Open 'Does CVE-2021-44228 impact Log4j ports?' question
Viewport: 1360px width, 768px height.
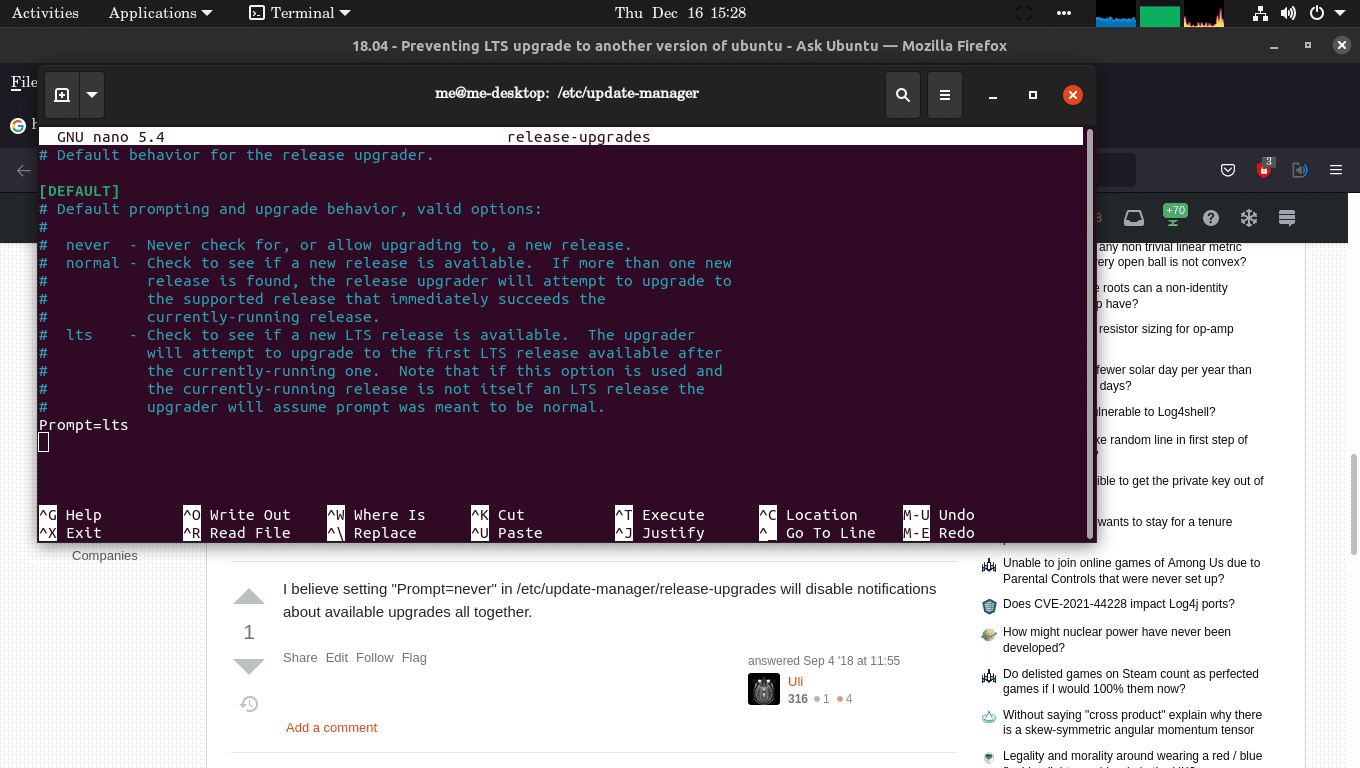pyautogui.click(x=1119, y=604)
